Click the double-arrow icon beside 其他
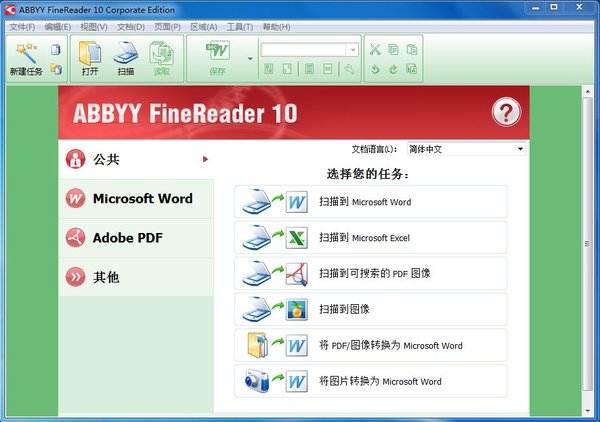The image size is (600, 422). pos(75,277)
